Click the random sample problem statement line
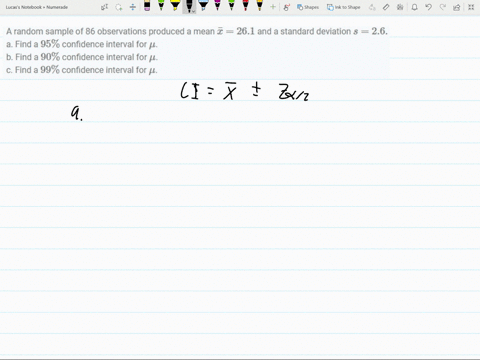This screenshot has width=480, height=360. [x=197, y=31]
